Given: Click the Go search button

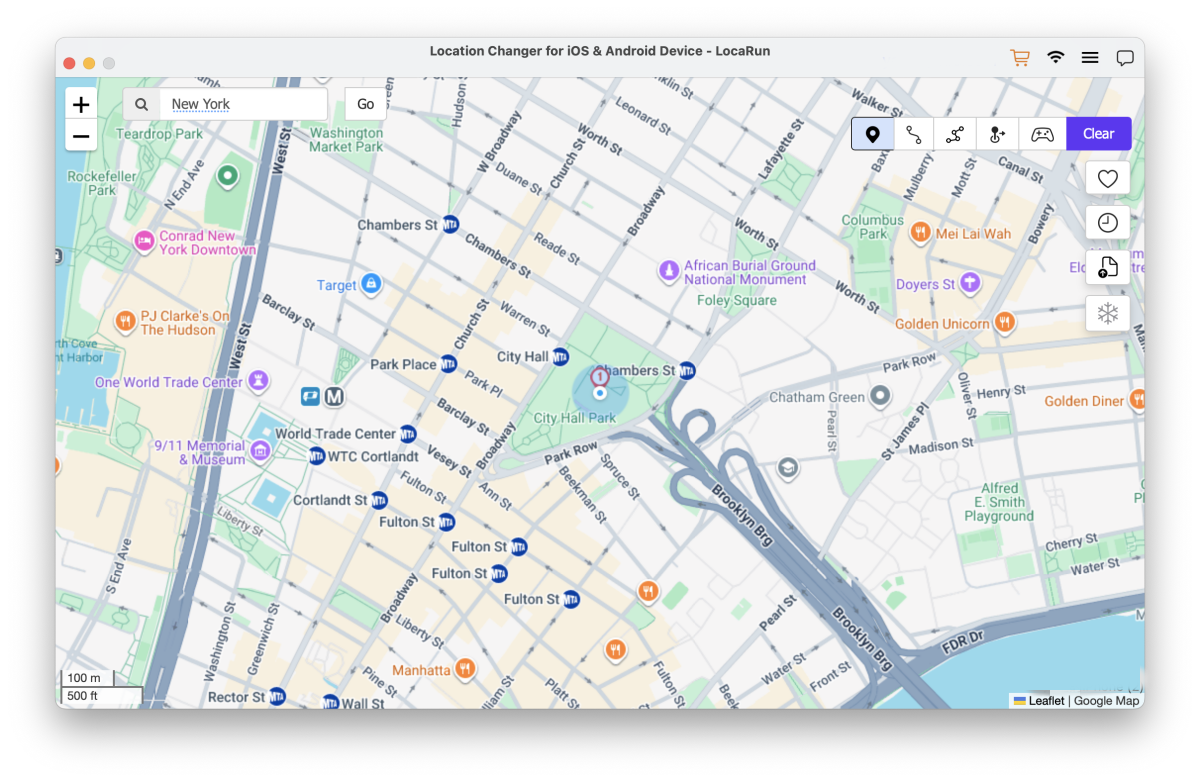Looking at the screenshot, I should click(x=366, y=104).
